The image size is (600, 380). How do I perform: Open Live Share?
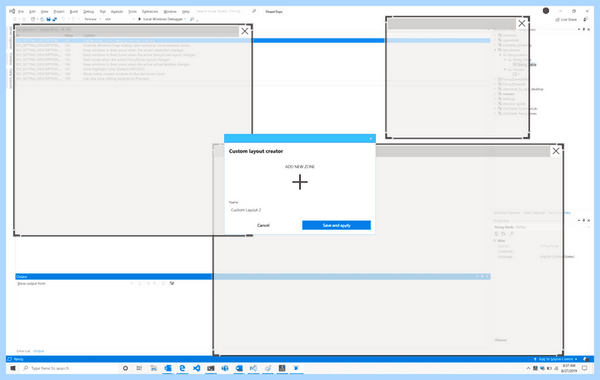coord(566,20)
